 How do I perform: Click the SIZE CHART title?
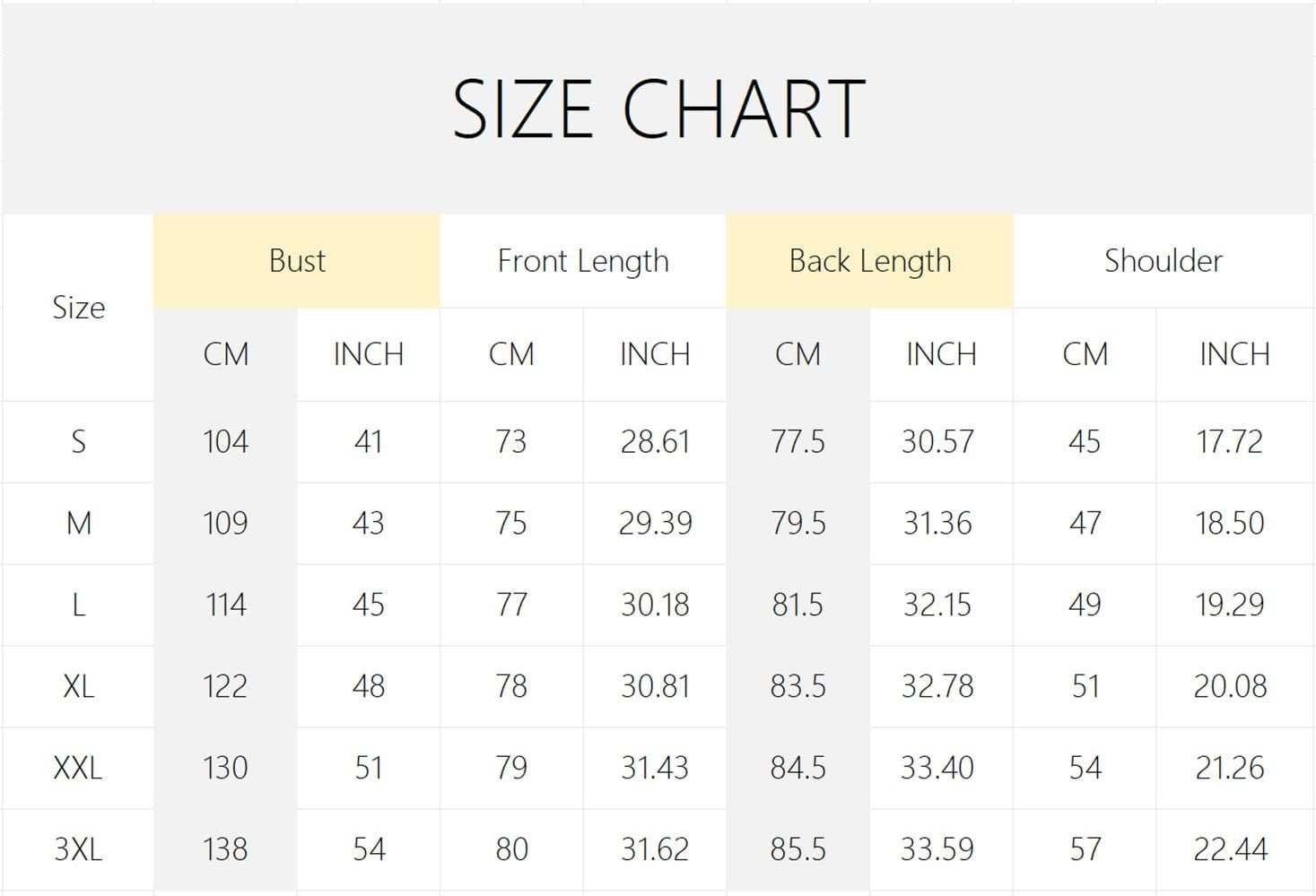[x=658, y=109]
